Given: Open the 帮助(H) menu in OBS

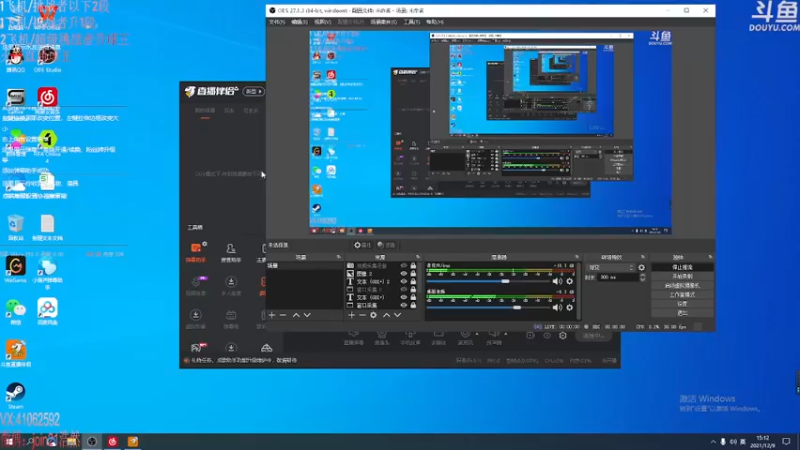Looking at the screenshot, I should coord(435,22).
